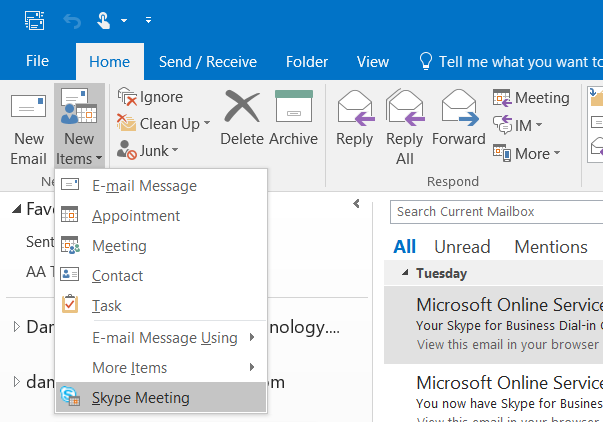Click the Search Current Mailbox field
The width and height of the screenshot is (603, 422).
coord(495,212)
